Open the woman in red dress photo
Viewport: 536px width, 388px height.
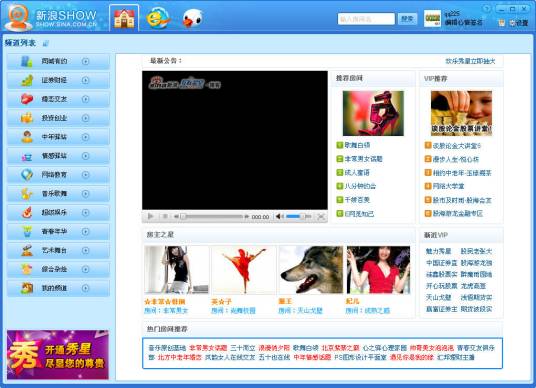tap(378, 270)
